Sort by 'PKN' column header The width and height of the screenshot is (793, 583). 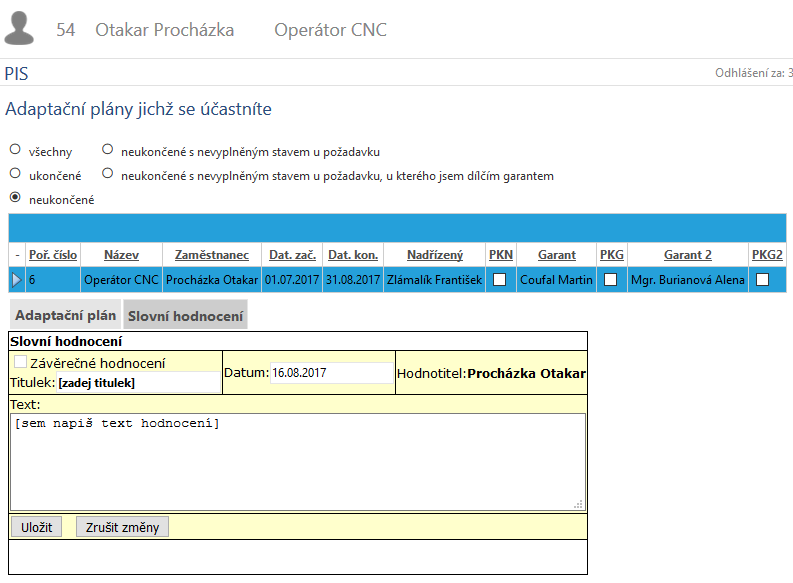pyautogui.click(x=501, y=255)
